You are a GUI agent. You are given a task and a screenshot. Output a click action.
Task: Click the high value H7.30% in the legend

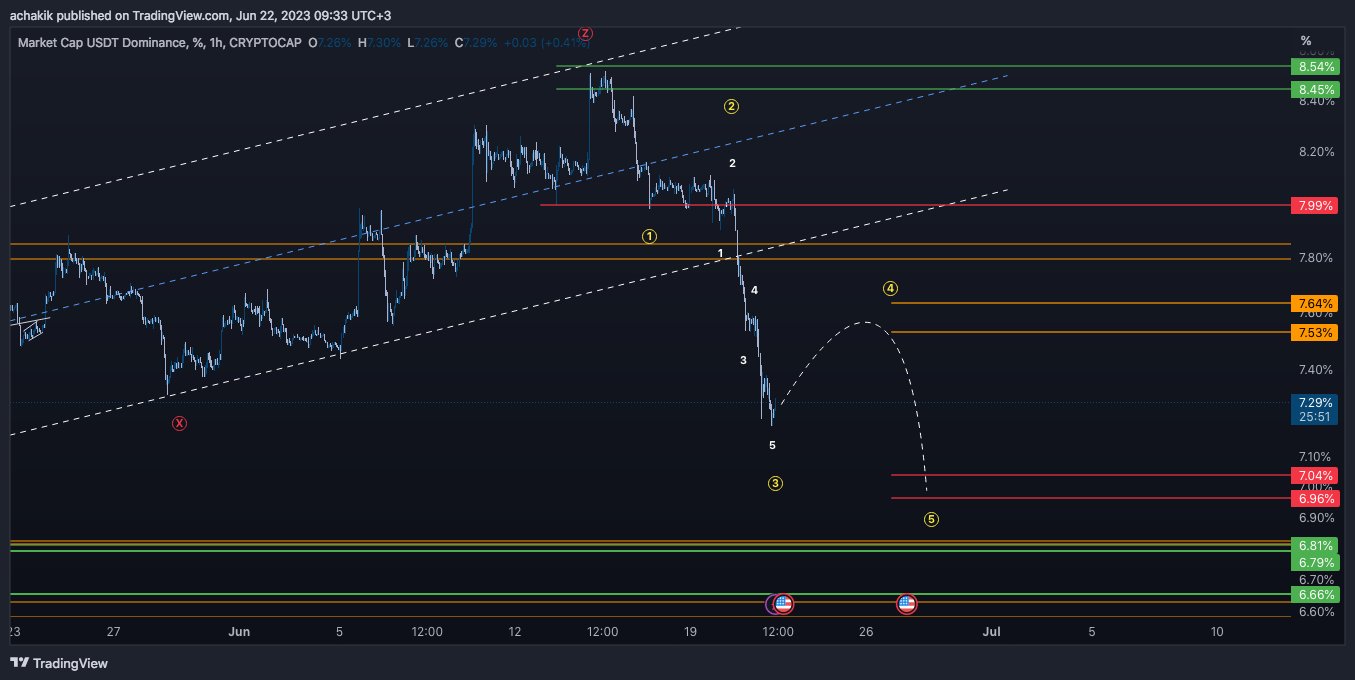pos(379,42)
